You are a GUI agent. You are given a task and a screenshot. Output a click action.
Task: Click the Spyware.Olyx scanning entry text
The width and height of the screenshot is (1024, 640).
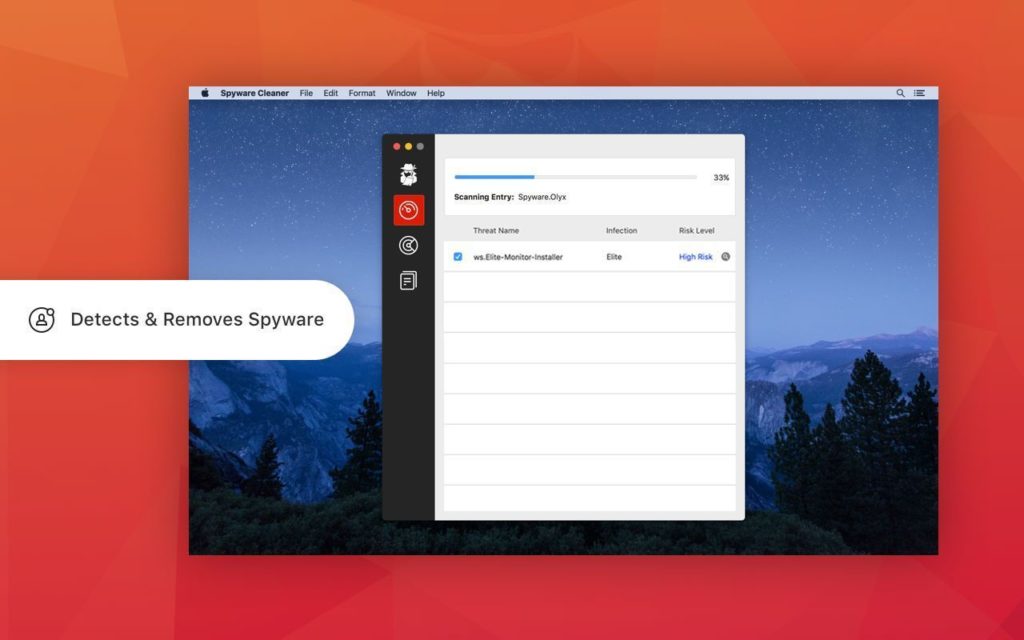(x=542, y=197)
